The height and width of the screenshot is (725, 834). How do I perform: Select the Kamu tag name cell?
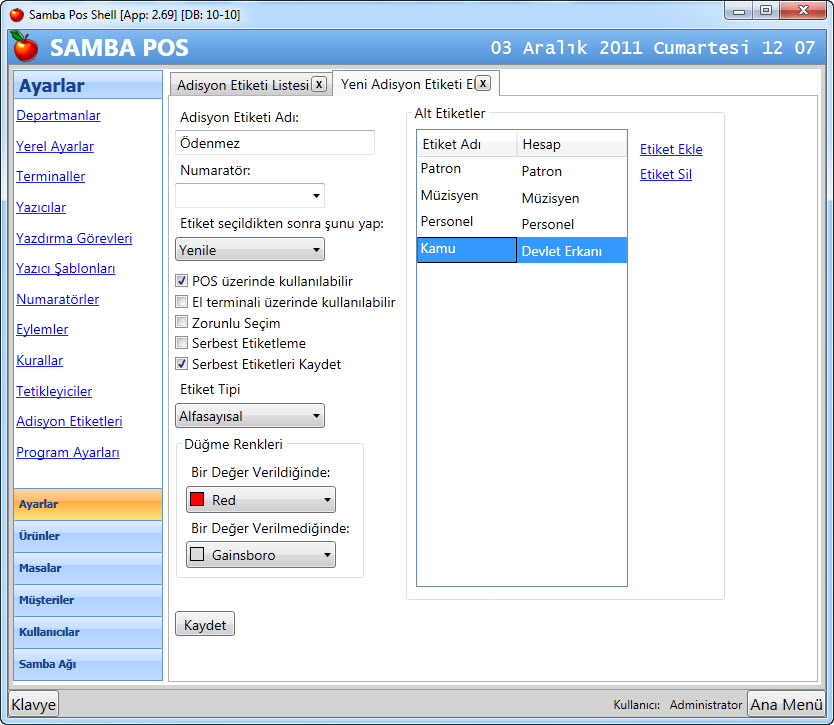(466, 249)
